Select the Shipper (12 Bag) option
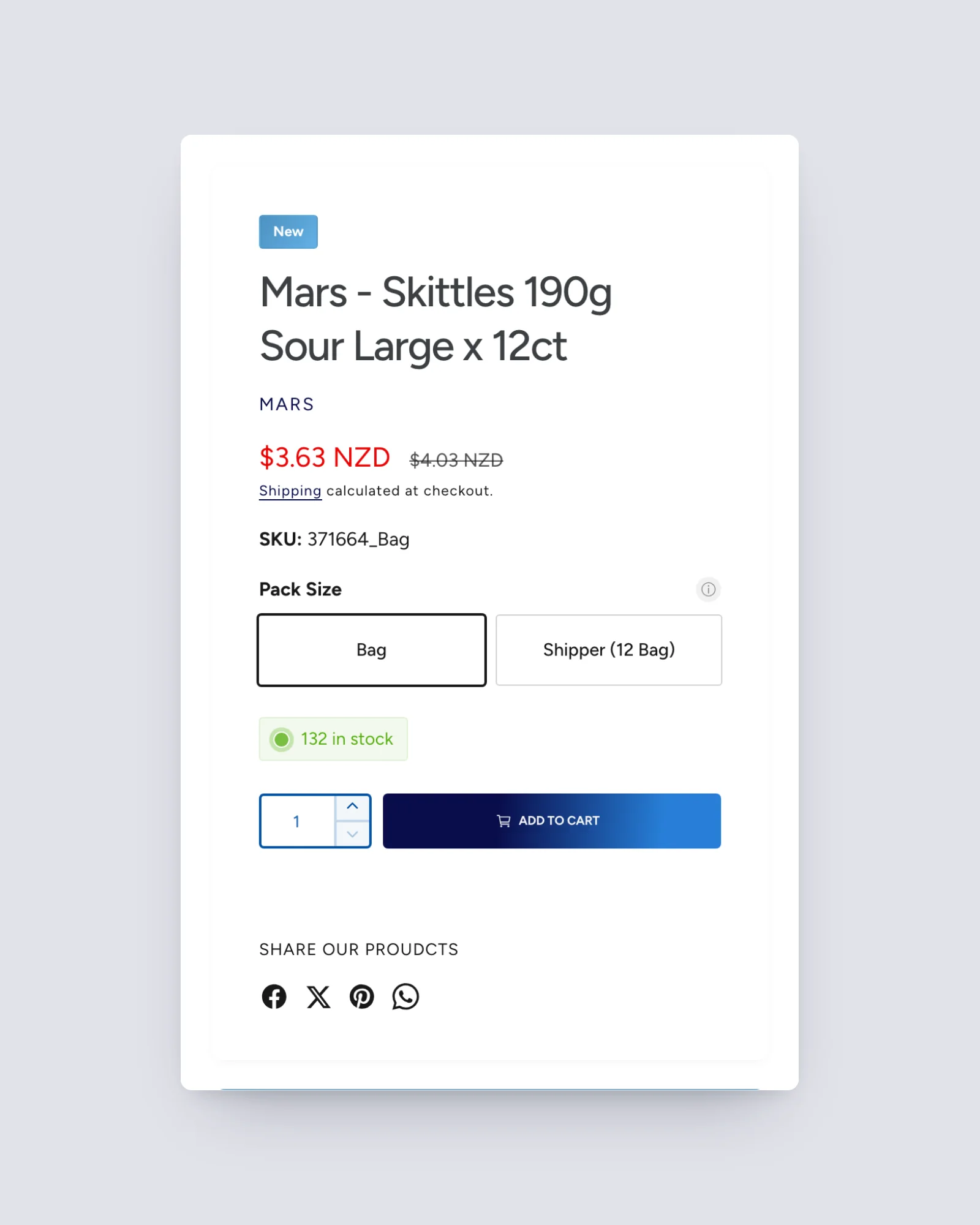Image resolution: width=980 pixels, height=1225 pixels. pyautogui.click(x=609, y=650)
